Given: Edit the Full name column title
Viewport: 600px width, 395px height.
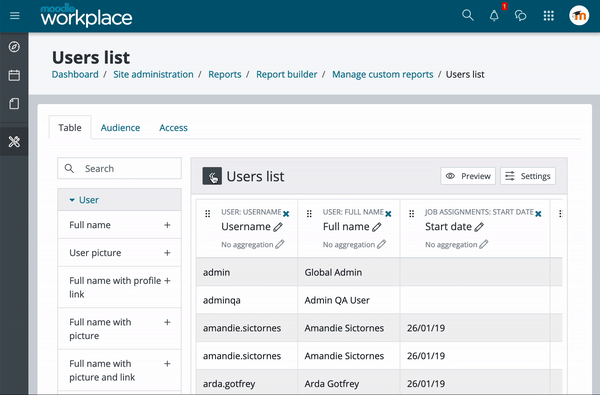Looking at the screenshot, I should 377,227.
